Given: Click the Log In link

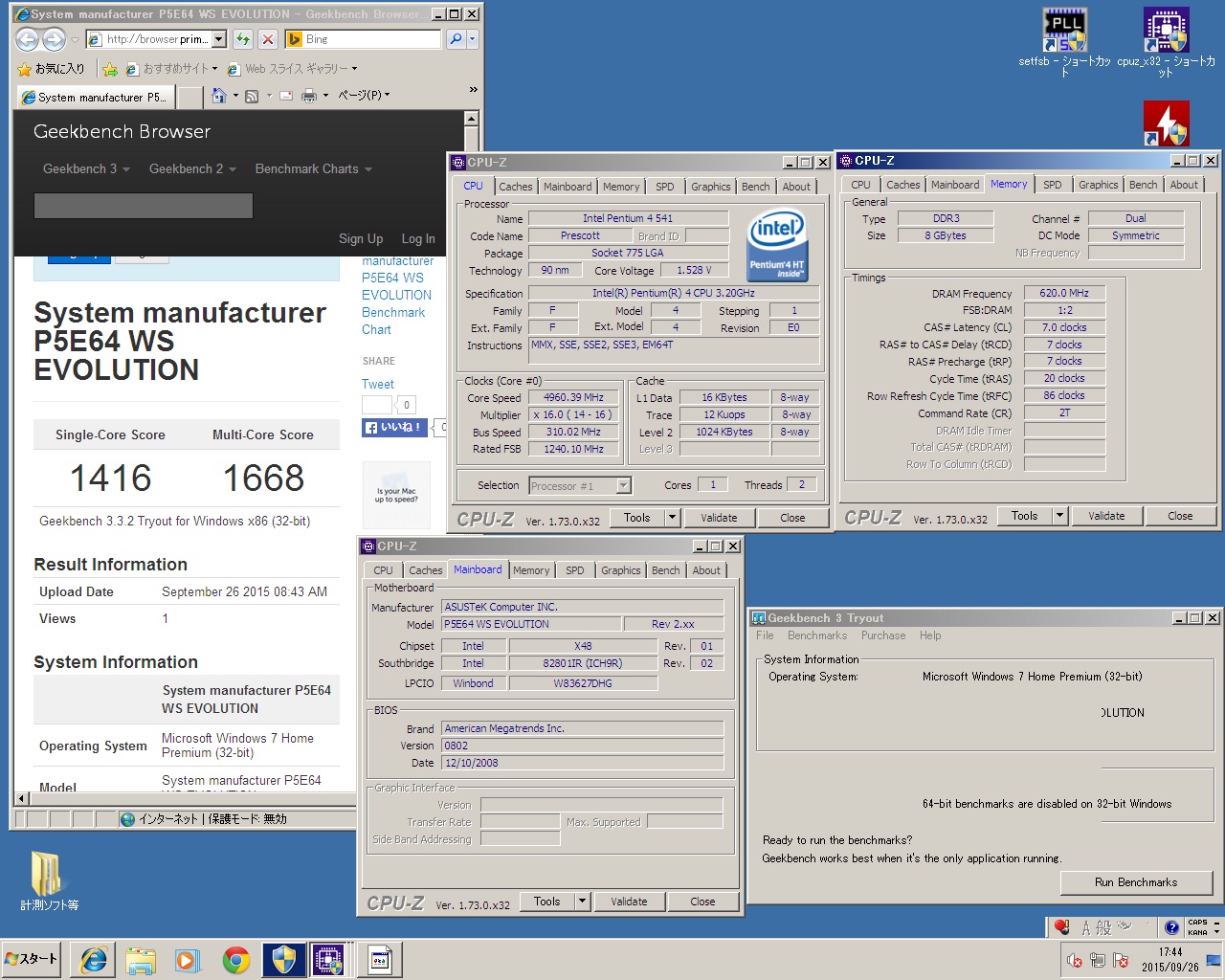Looking at the screenshot, I should [x=418, y=239].
